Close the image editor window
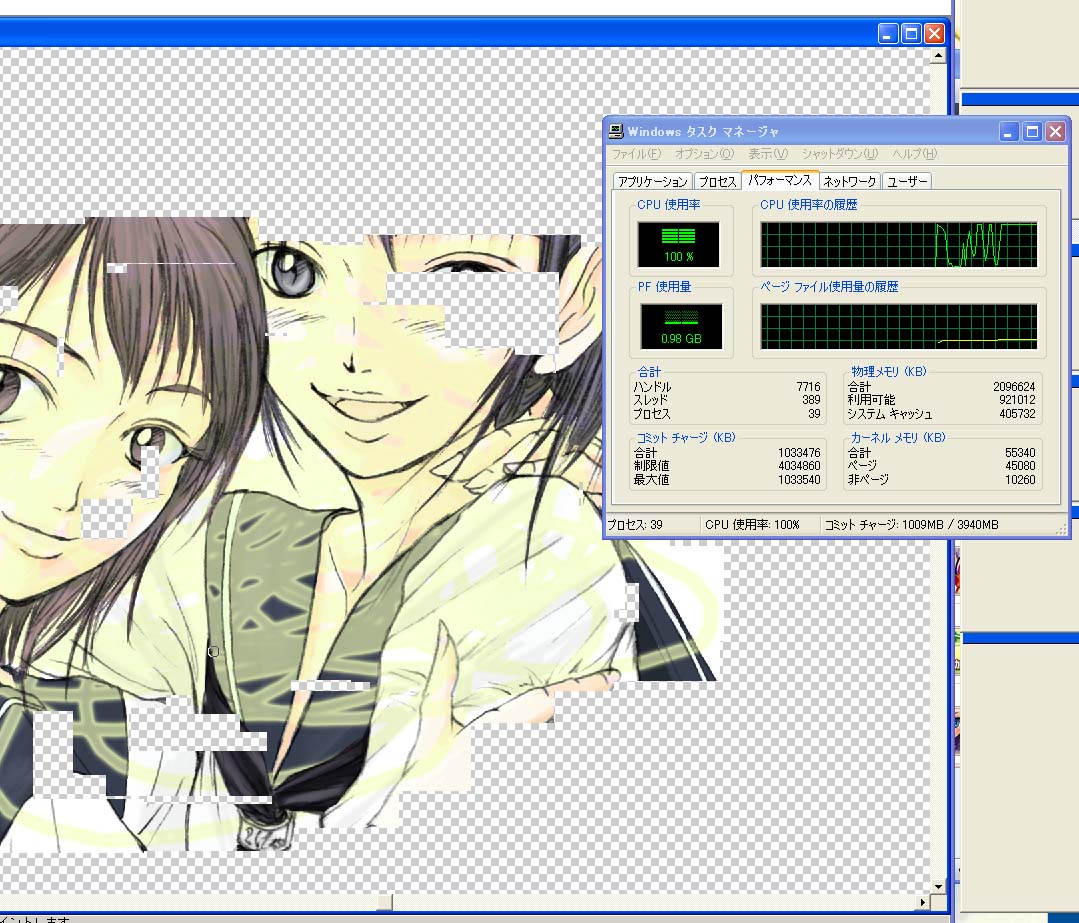1079x923 pixels. tap(934, 33)
